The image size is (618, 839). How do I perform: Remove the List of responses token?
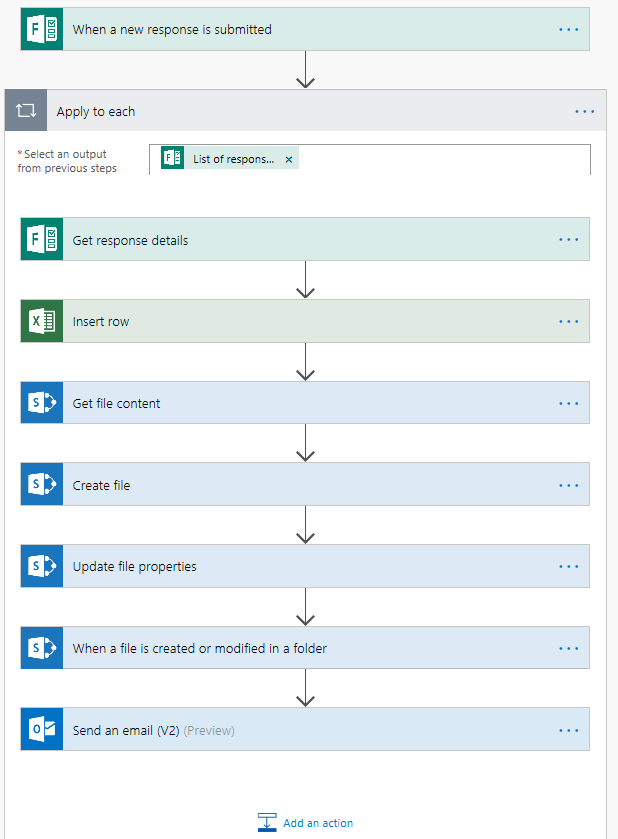point(289,159)
